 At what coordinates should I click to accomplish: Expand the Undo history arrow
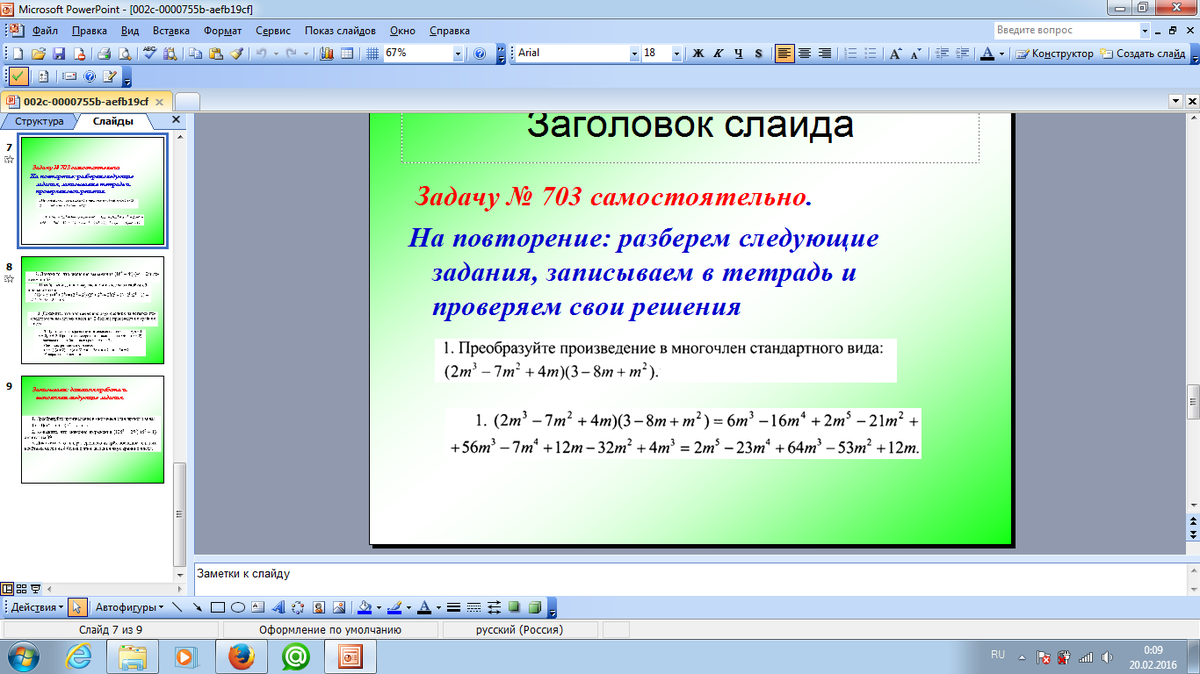pyautogui.click(x=276, y=53)
